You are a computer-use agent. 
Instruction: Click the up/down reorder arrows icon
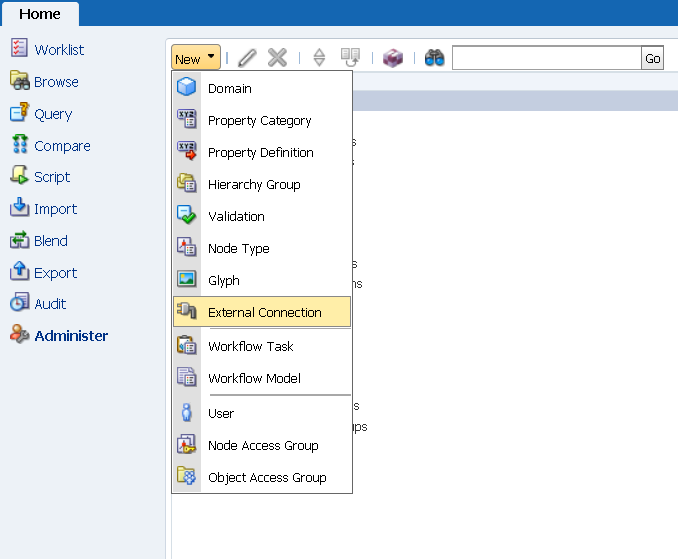319,58
